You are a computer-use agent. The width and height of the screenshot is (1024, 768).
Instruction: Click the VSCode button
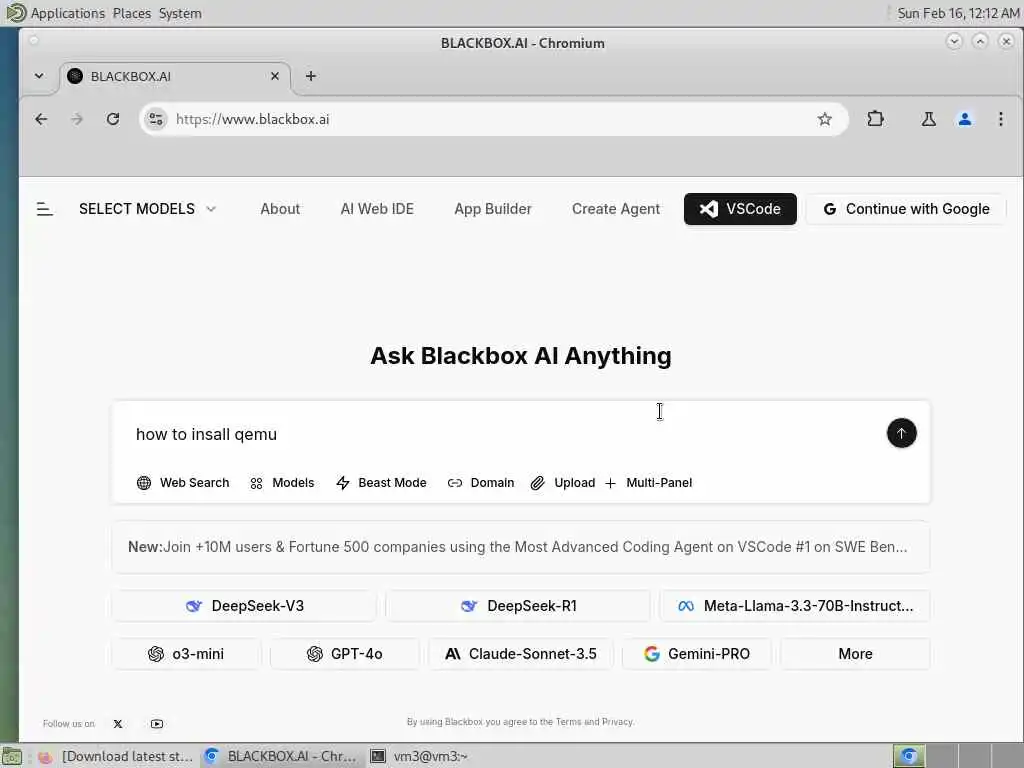tap(740, 209)
